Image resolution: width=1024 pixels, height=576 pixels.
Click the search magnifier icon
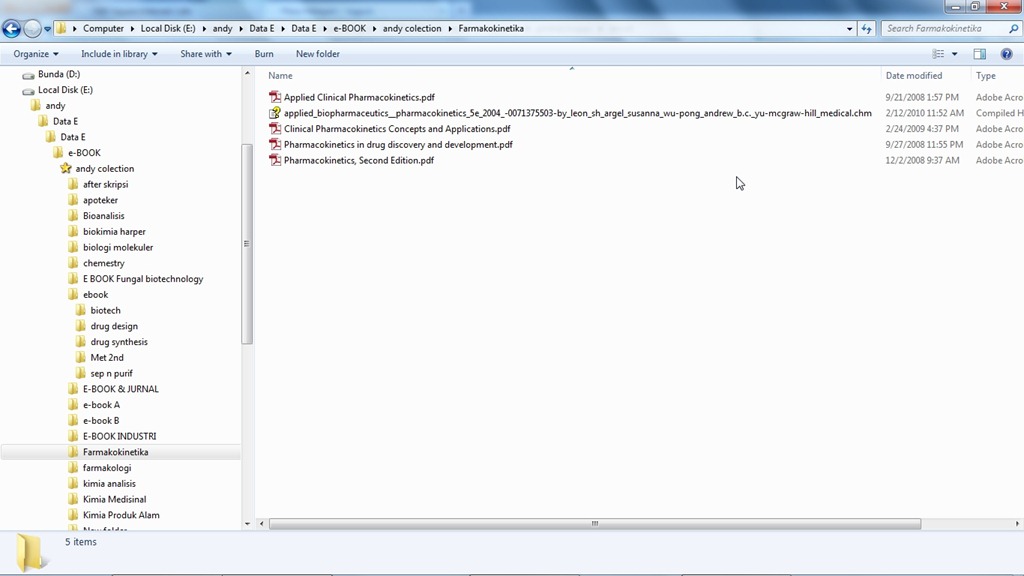[1013, 29]
